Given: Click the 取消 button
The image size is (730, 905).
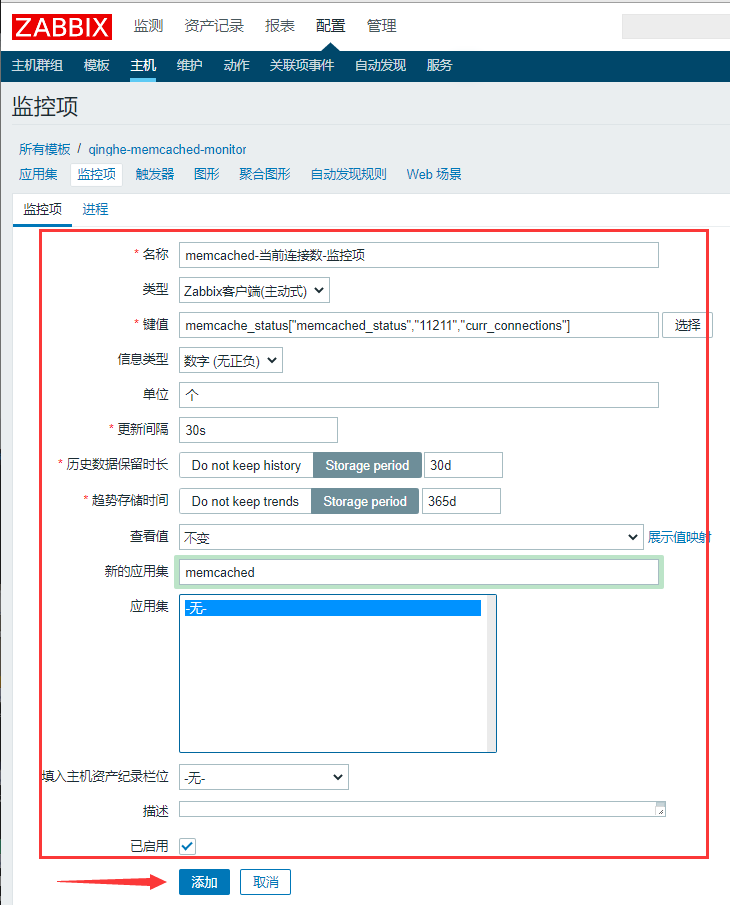Looking at the screenshot, I should tap(265, 882).
